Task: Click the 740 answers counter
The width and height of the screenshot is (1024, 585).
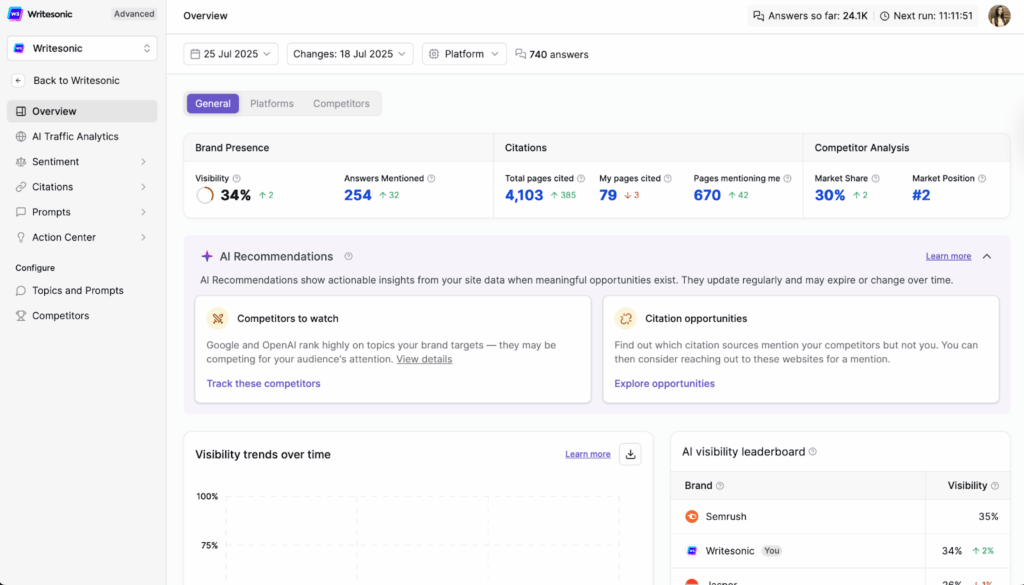Action: coord(552,54)
